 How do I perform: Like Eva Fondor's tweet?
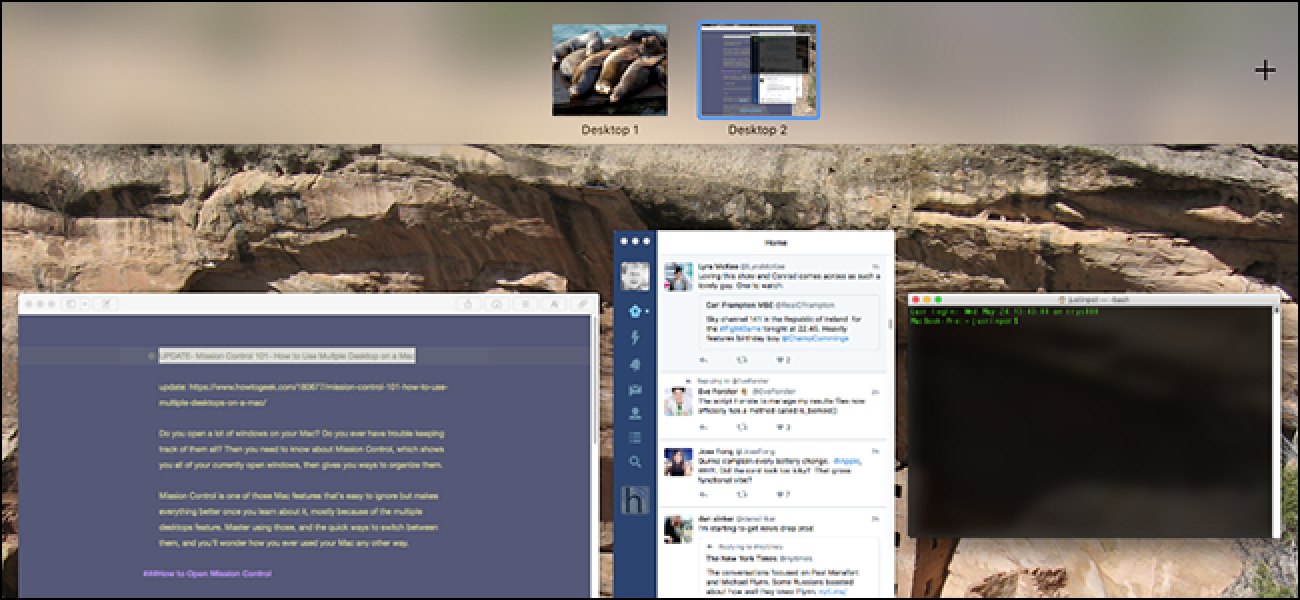coord(782,427)
